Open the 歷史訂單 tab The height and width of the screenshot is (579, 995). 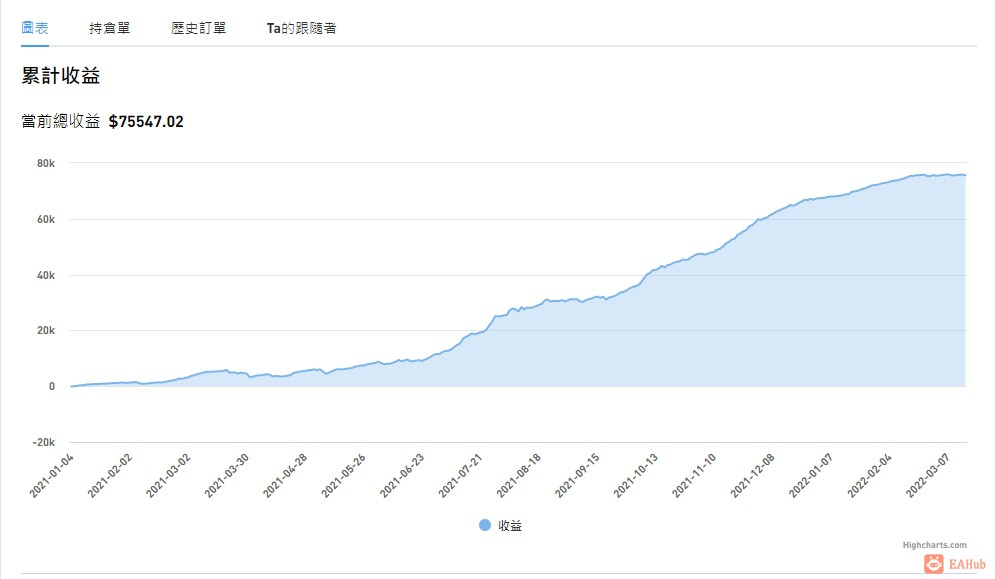199,28
